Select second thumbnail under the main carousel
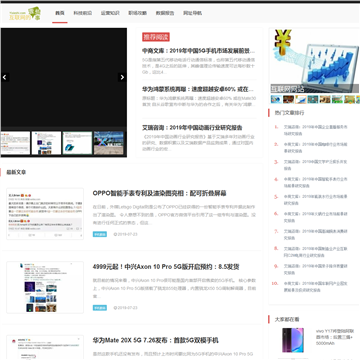This screenshot has height=360, width=360. pyautogui.click(x=46, y=143)
